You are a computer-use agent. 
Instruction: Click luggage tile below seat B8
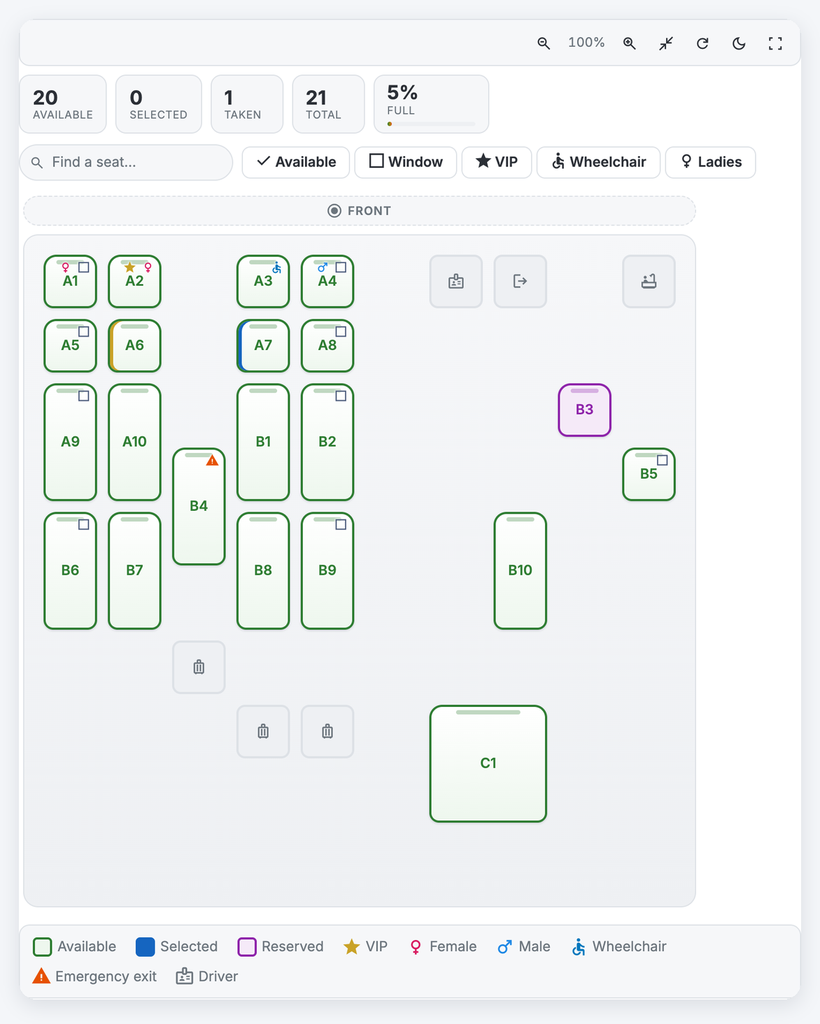(263, 731)
